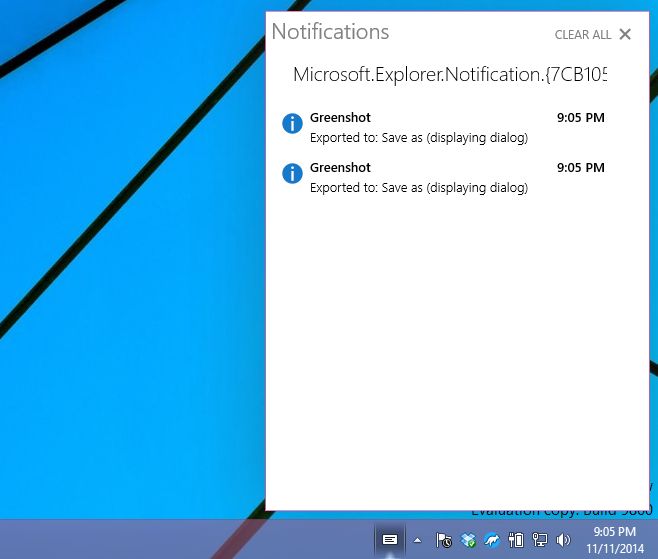This screenshot has width=658, height=559.
Task: Click the first Greenshot blue info icon
Action: 292,123
